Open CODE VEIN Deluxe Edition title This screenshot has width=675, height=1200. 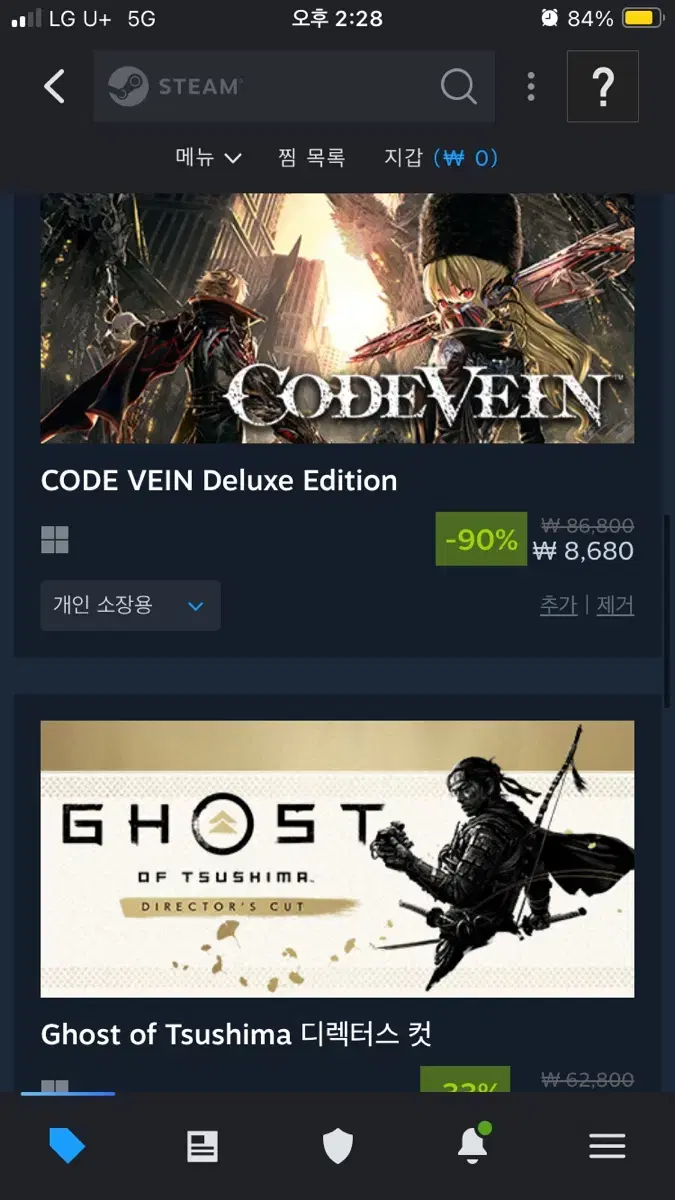point(219,480)
